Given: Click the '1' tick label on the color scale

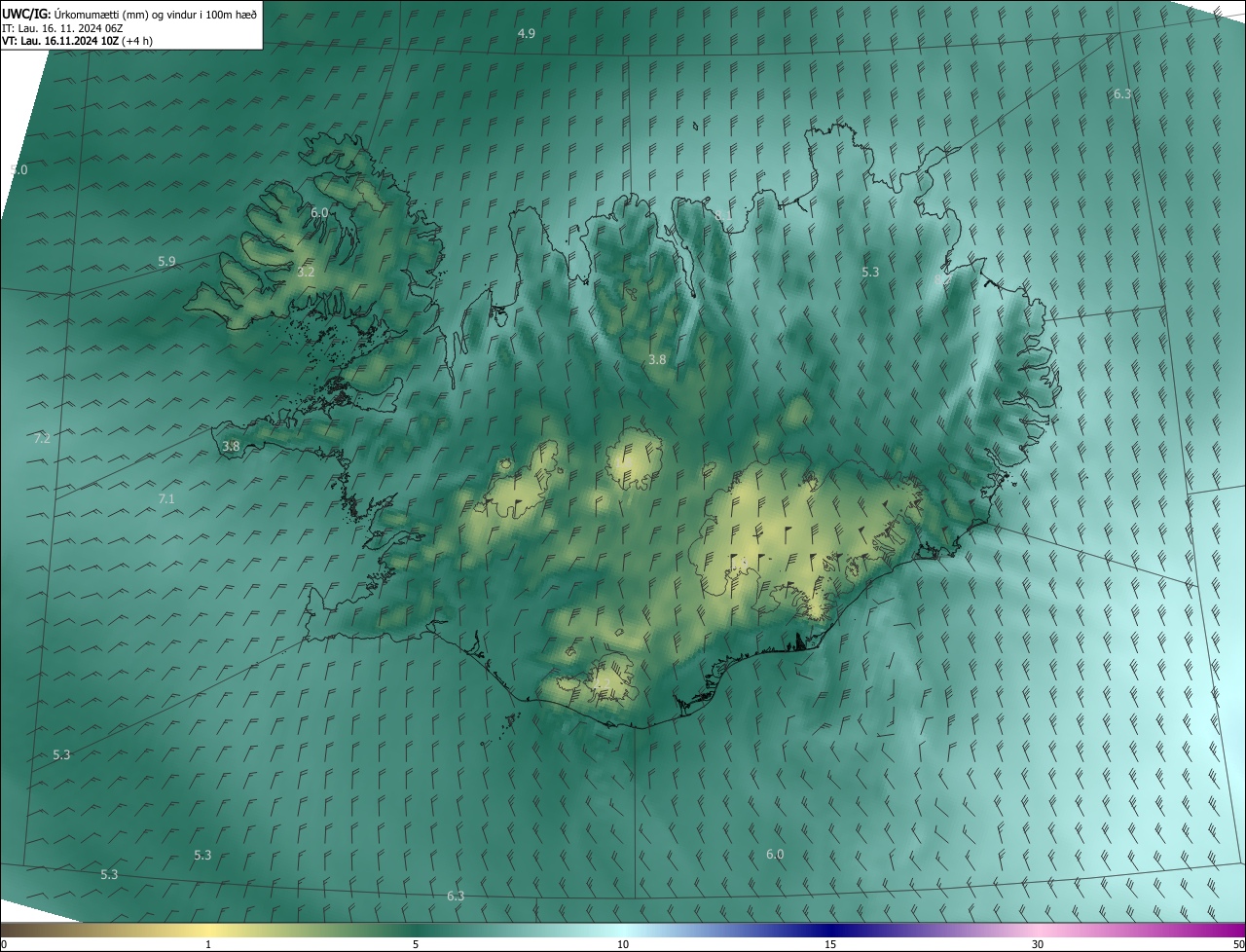Looking at the screenshot, I should [208, 944].
